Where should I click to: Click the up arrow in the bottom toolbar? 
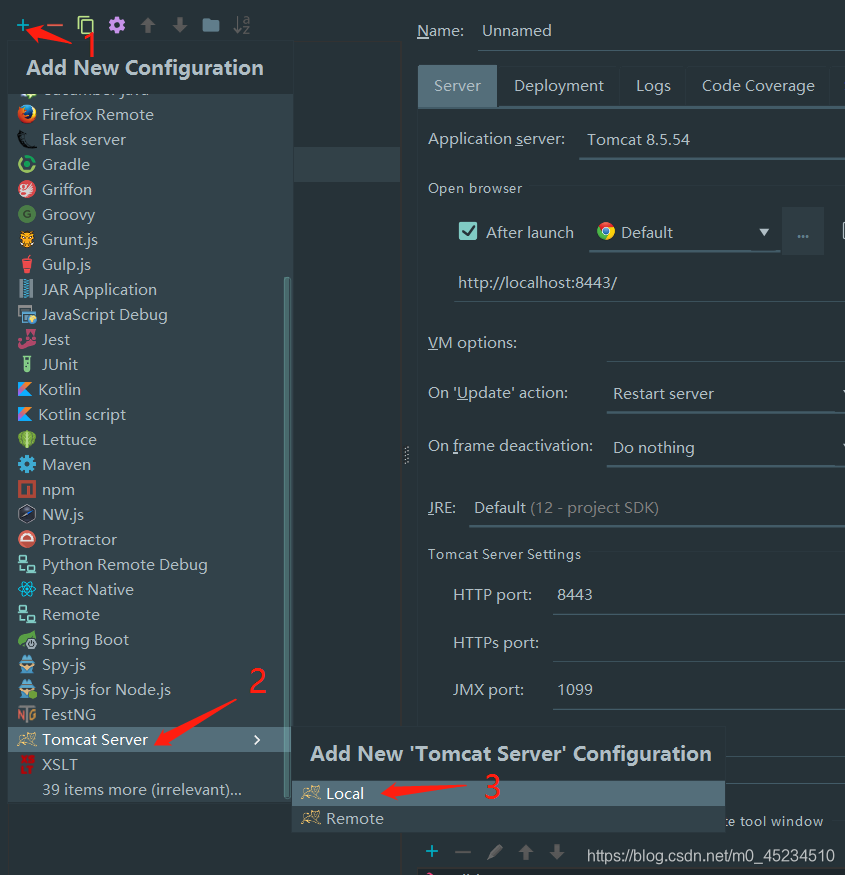pyautogui.click(x=526, y=852)
